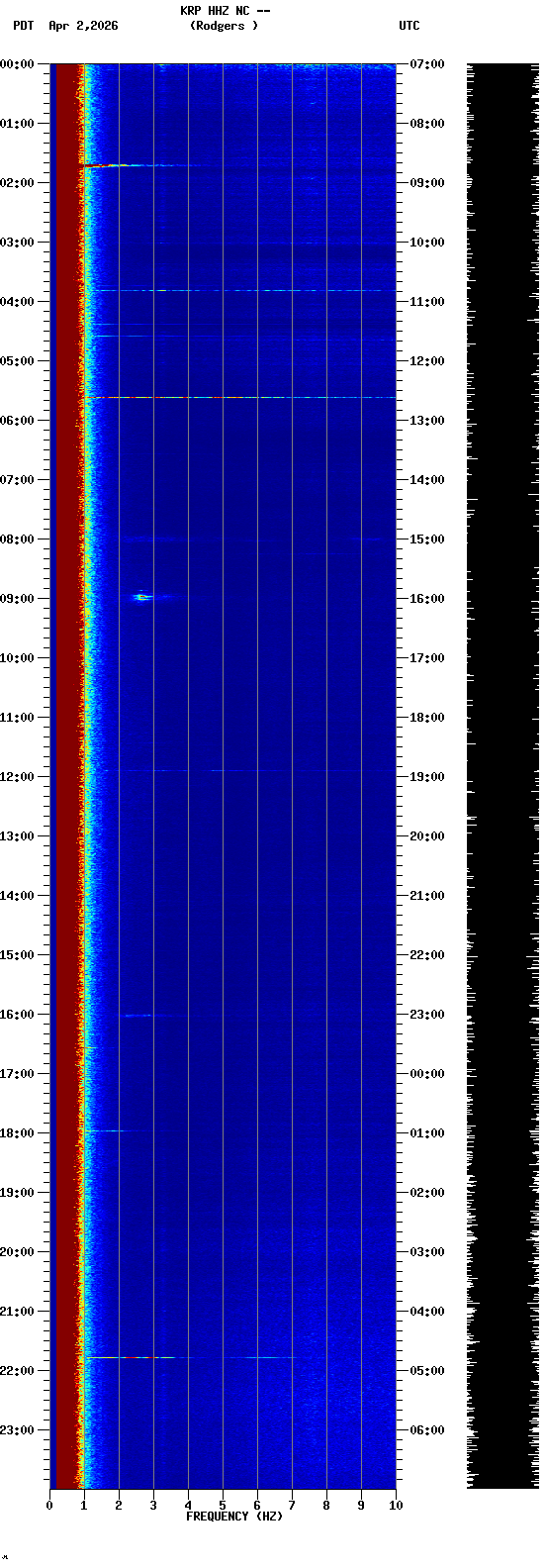Click the UTC time label '09:00'
546x1568 pixels.
[426, 183]
